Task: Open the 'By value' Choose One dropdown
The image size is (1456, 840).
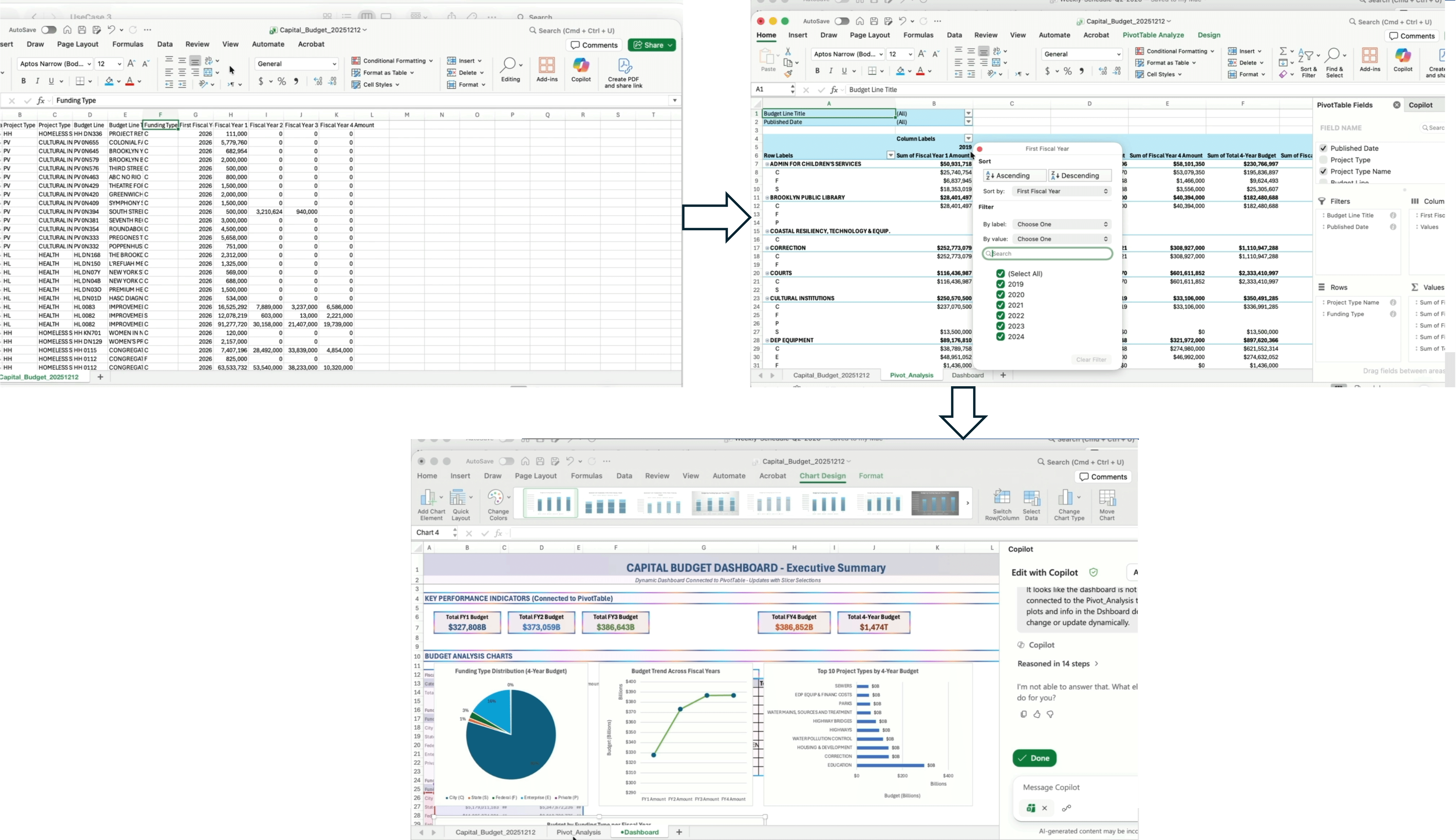Action: (x=1061, y=239)
